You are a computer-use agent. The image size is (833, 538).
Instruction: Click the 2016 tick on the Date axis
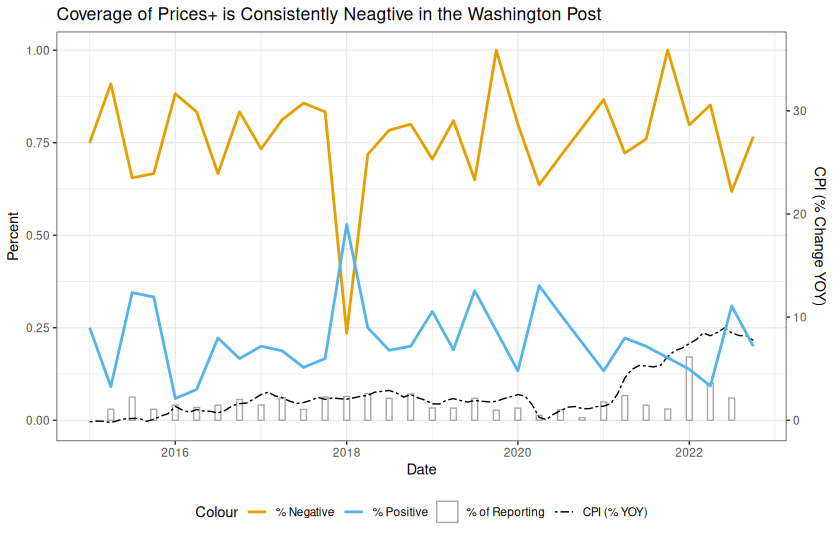tap(175, 452)
